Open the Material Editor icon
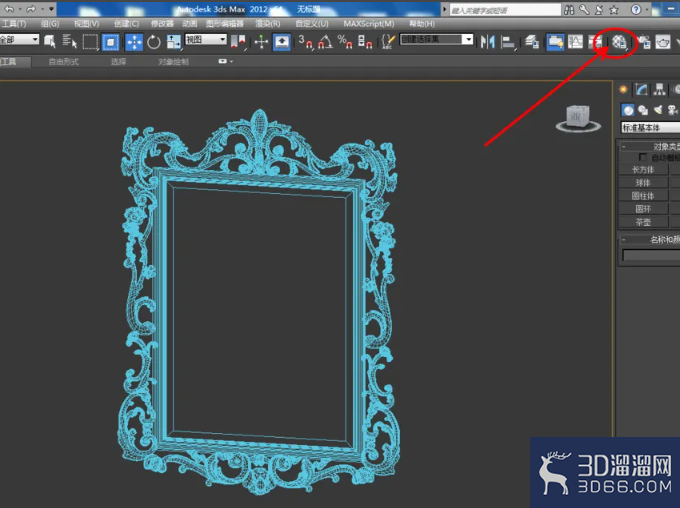This screenshot has height=508, width=680. (619, 42)
